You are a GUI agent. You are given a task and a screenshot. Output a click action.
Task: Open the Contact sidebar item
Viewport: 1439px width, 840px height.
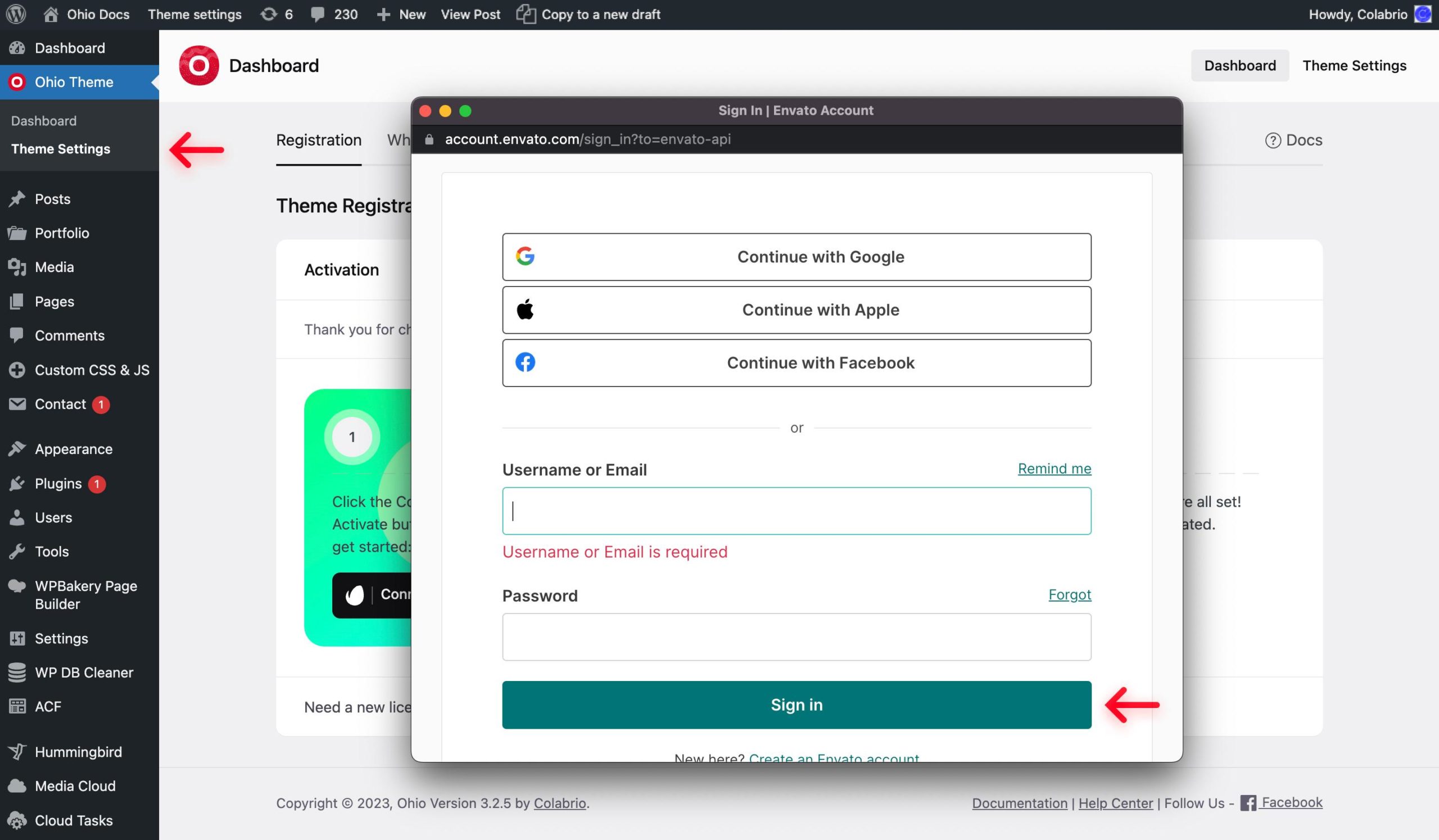point(79,404)
